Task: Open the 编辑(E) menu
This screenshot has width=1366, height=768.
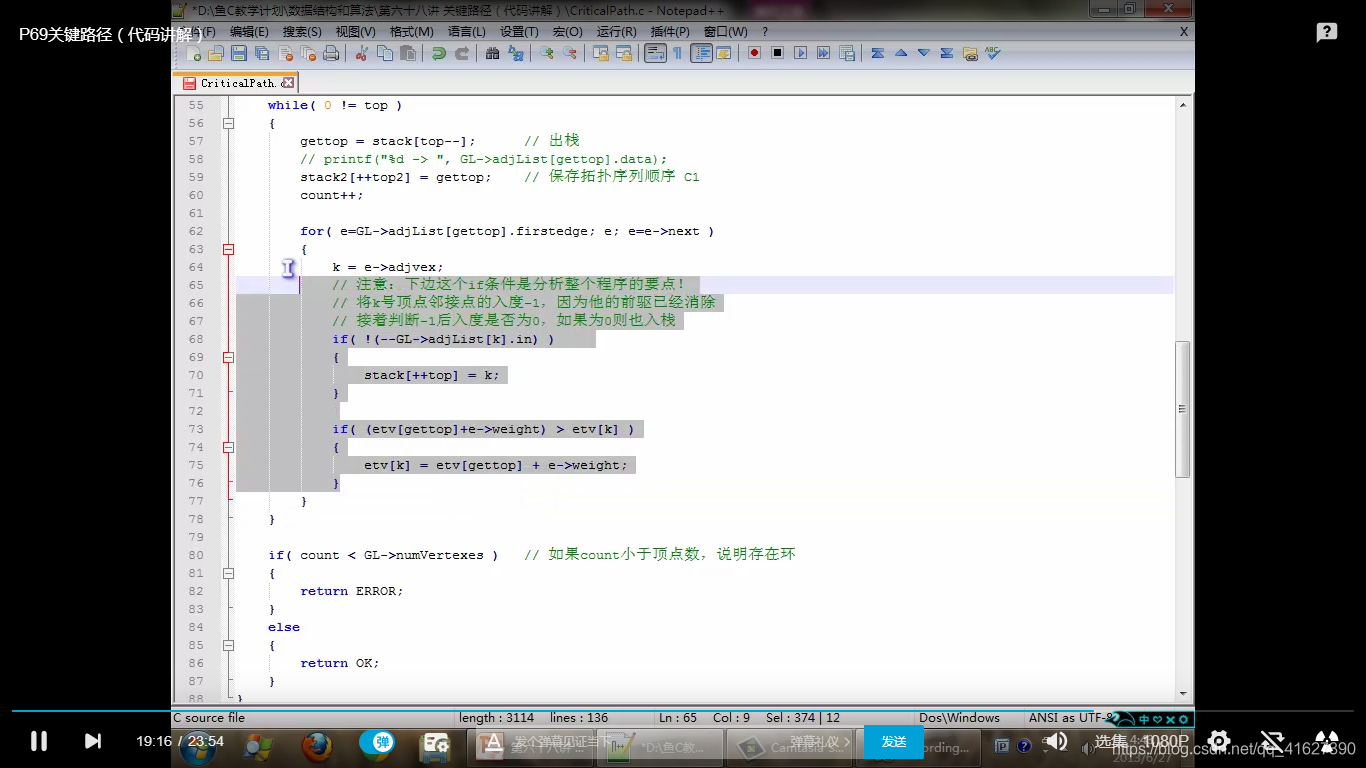Action: tap(249, 31)
